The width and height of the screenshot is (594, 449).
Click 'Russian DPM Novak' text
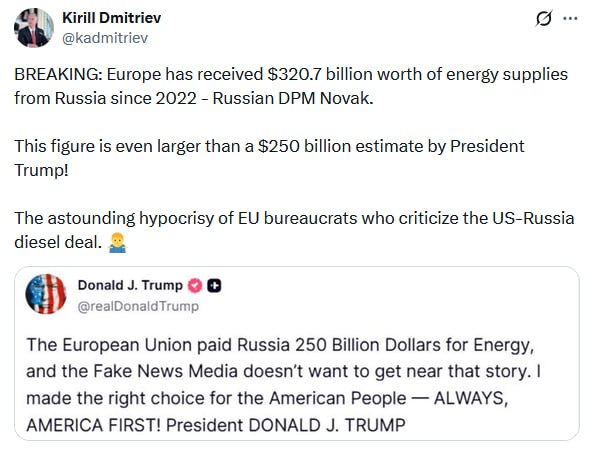293,98
